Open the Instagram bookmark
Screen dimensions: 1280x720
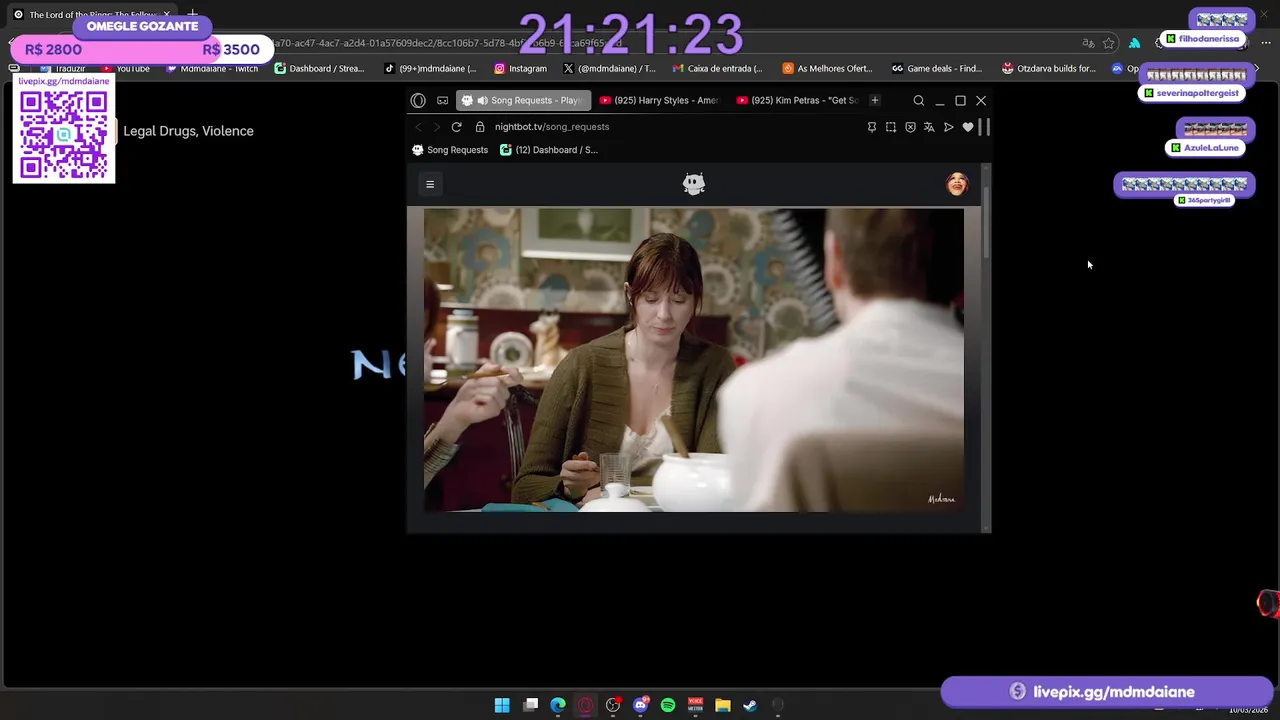[520, 69]
